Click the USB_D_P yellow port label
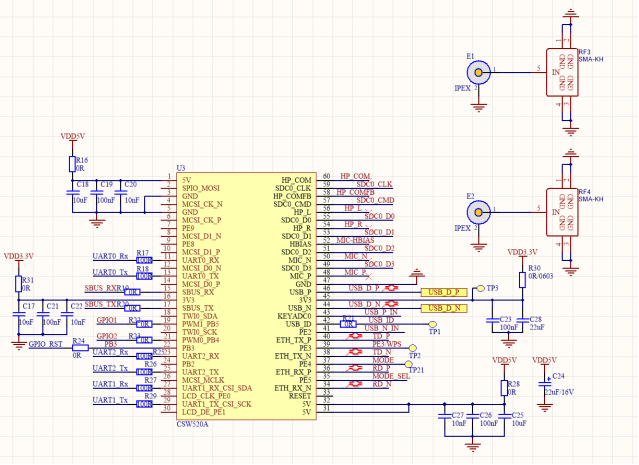The image size is (639, 465). [x=443, y=292]
